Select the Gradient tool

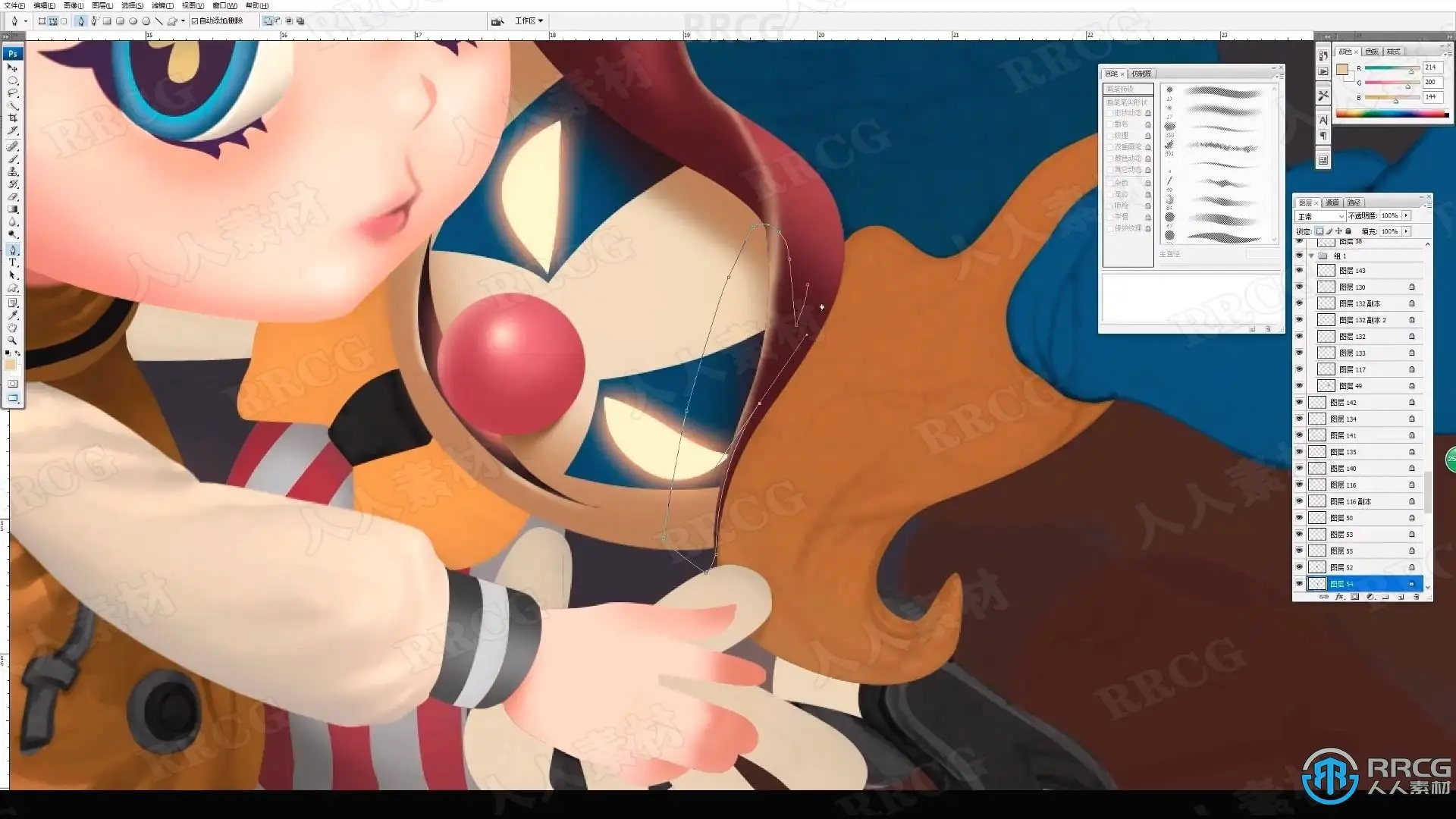(x=12, y=209)
